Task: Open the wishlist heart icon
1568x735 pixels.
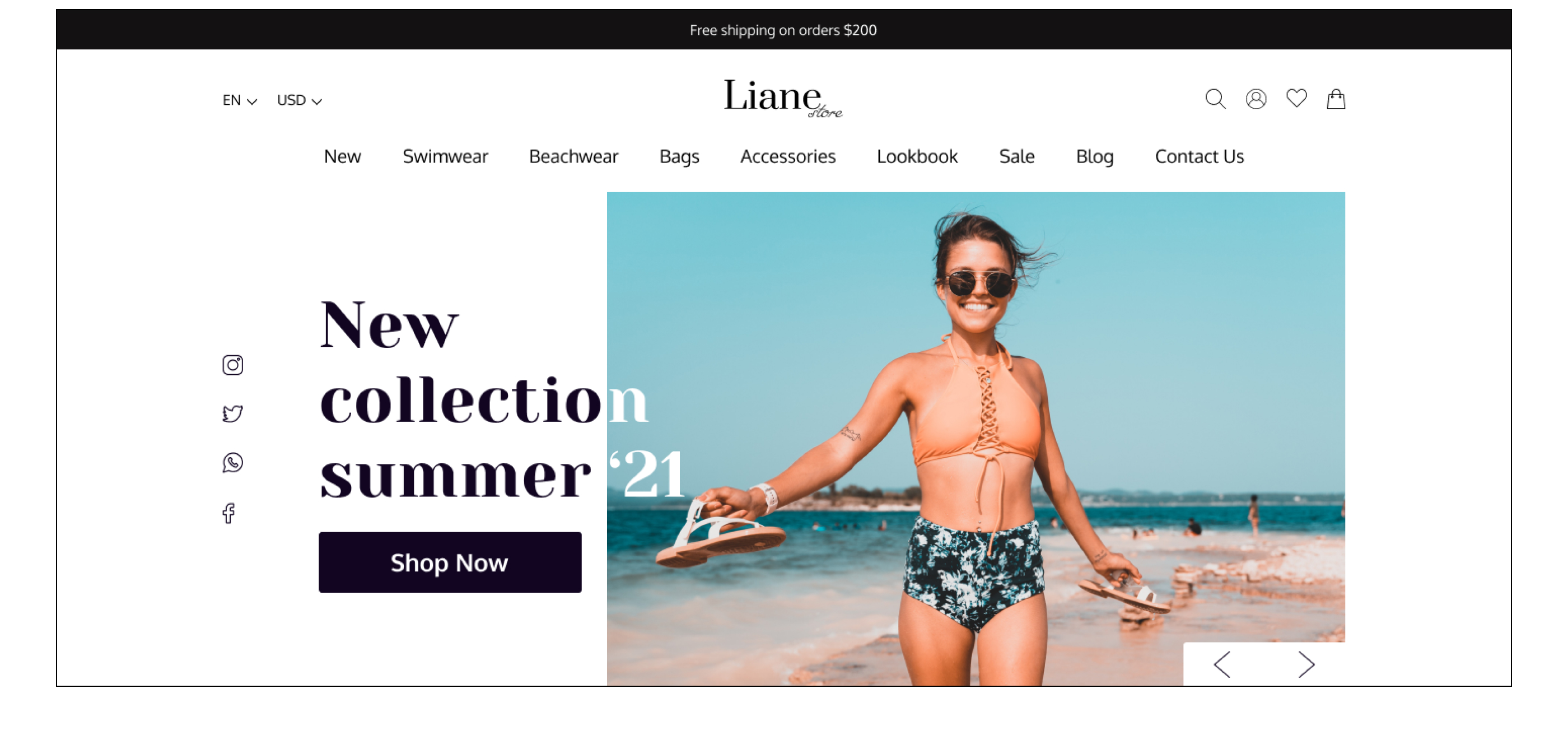Action: (1296, 98)
